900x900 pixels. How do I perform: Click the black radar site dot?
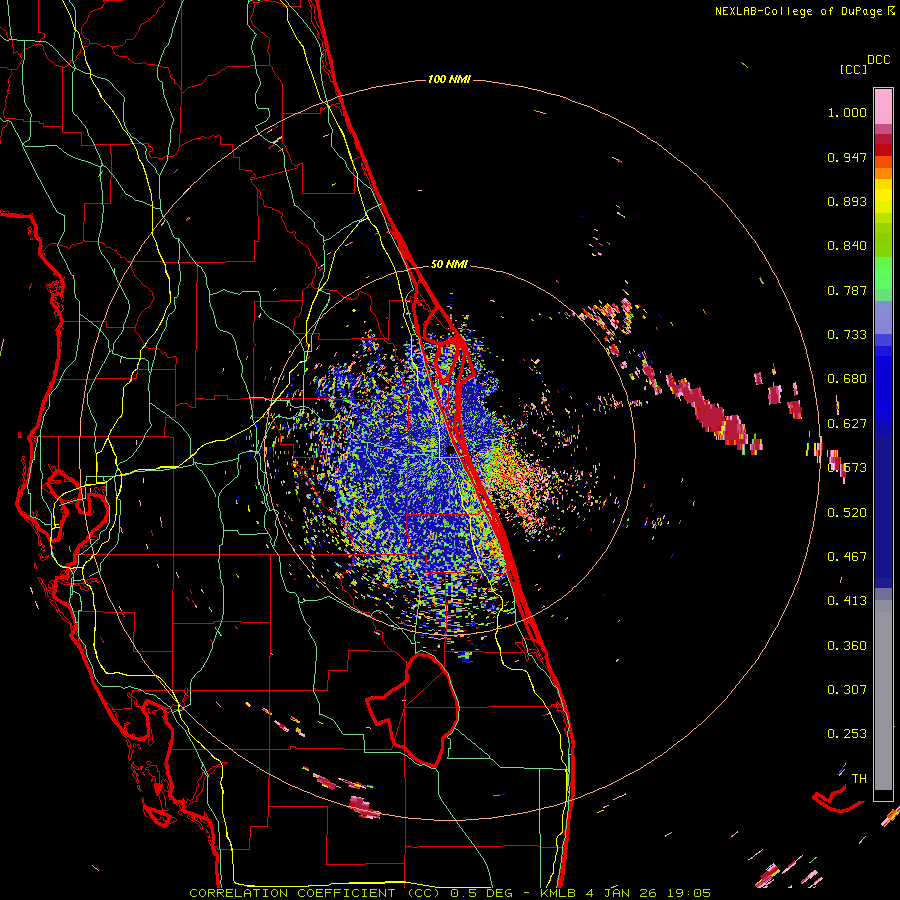coord(450,451)
